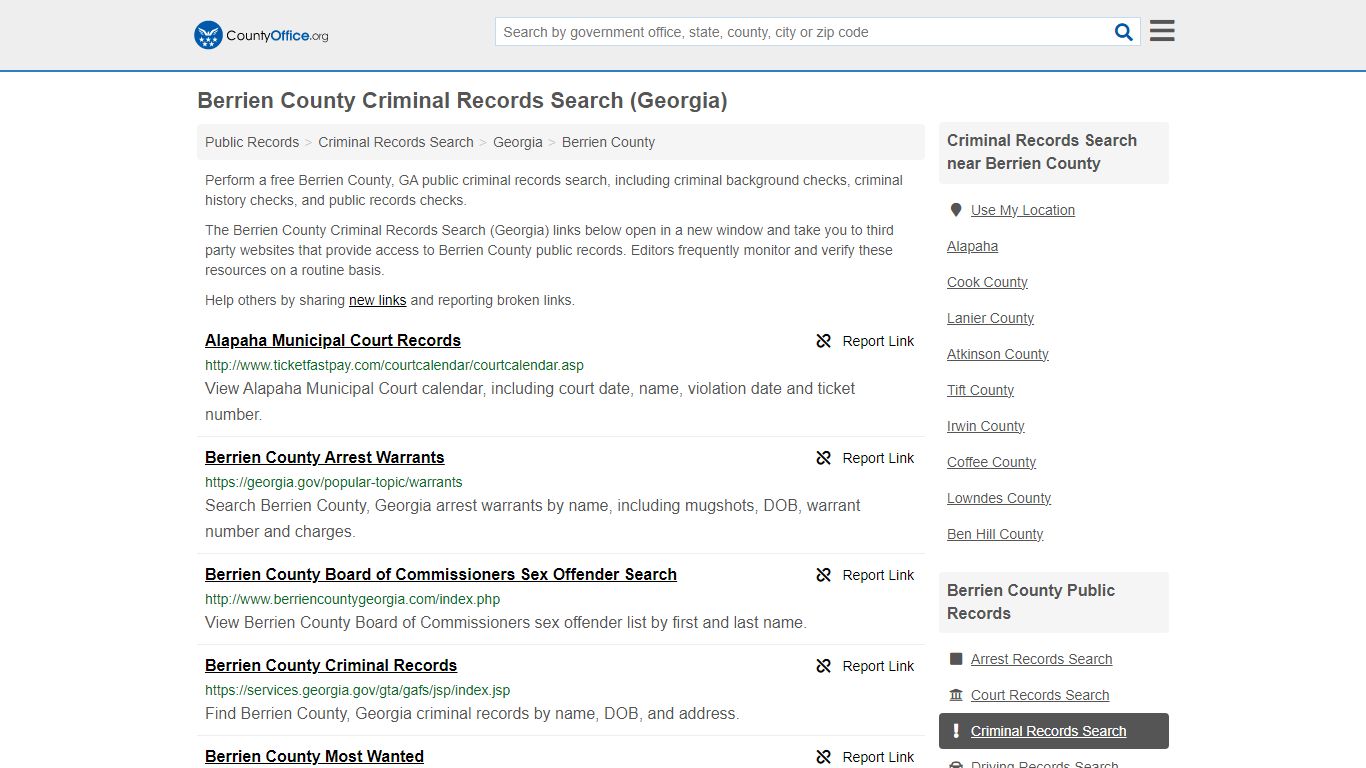Click the Court Records Search courthouse icon

pyautogui.click(x=956, y=695)
